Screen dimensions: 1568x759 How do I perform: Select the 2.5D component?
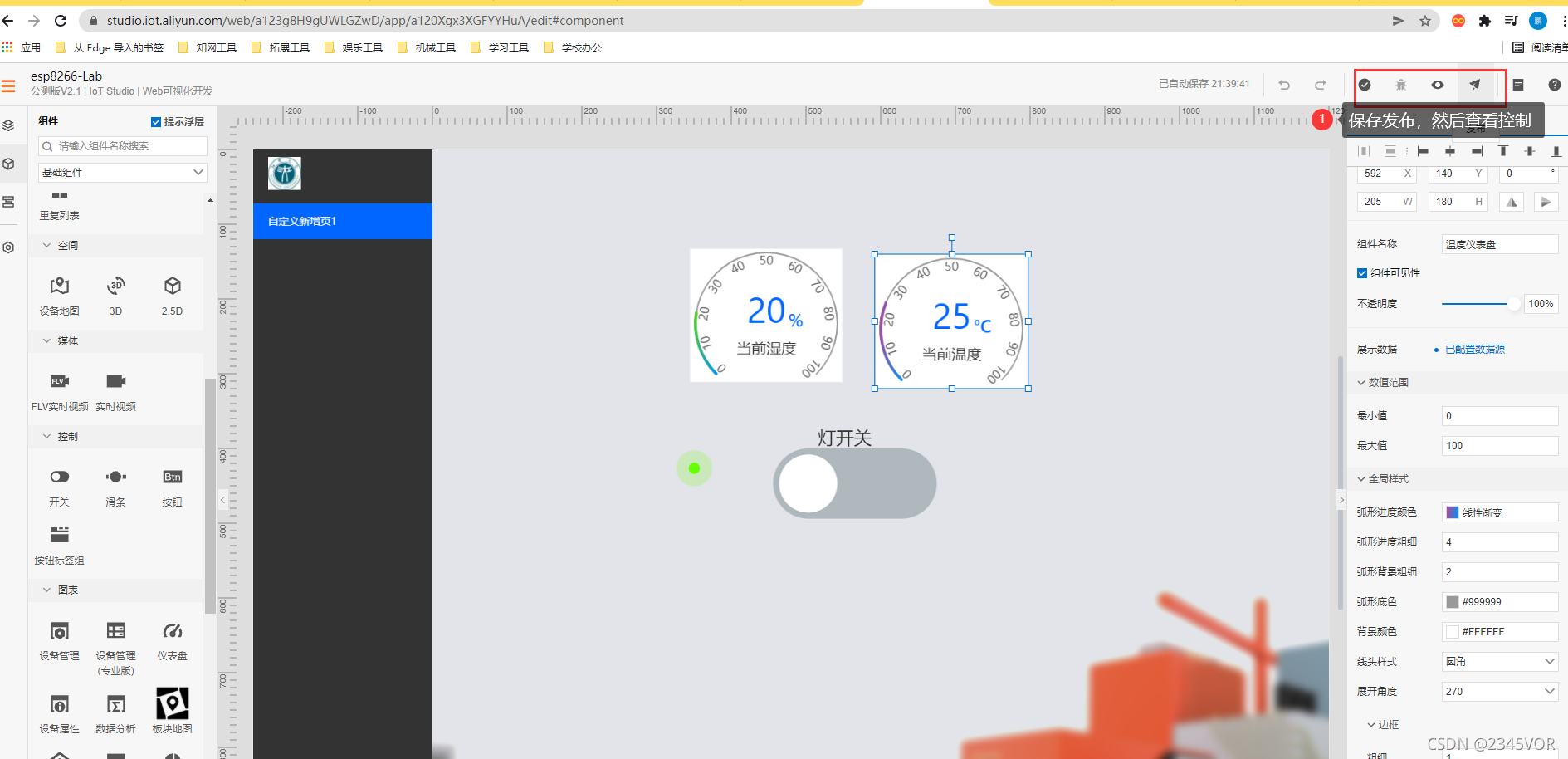[173, 296]
